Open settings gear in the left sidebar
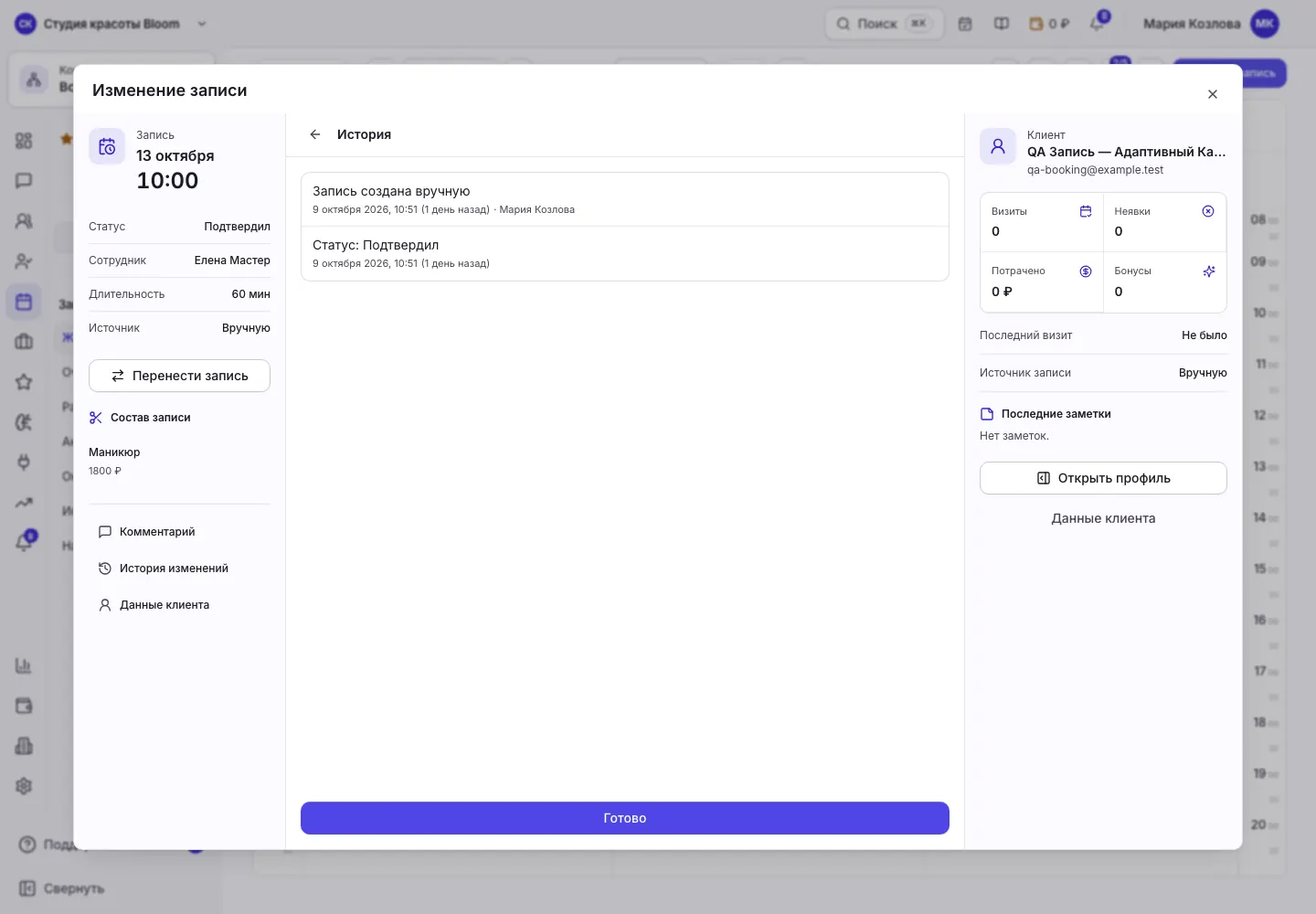Image resolution: width=1316 pixels, height=914 pixels. (x=24, y=786)
